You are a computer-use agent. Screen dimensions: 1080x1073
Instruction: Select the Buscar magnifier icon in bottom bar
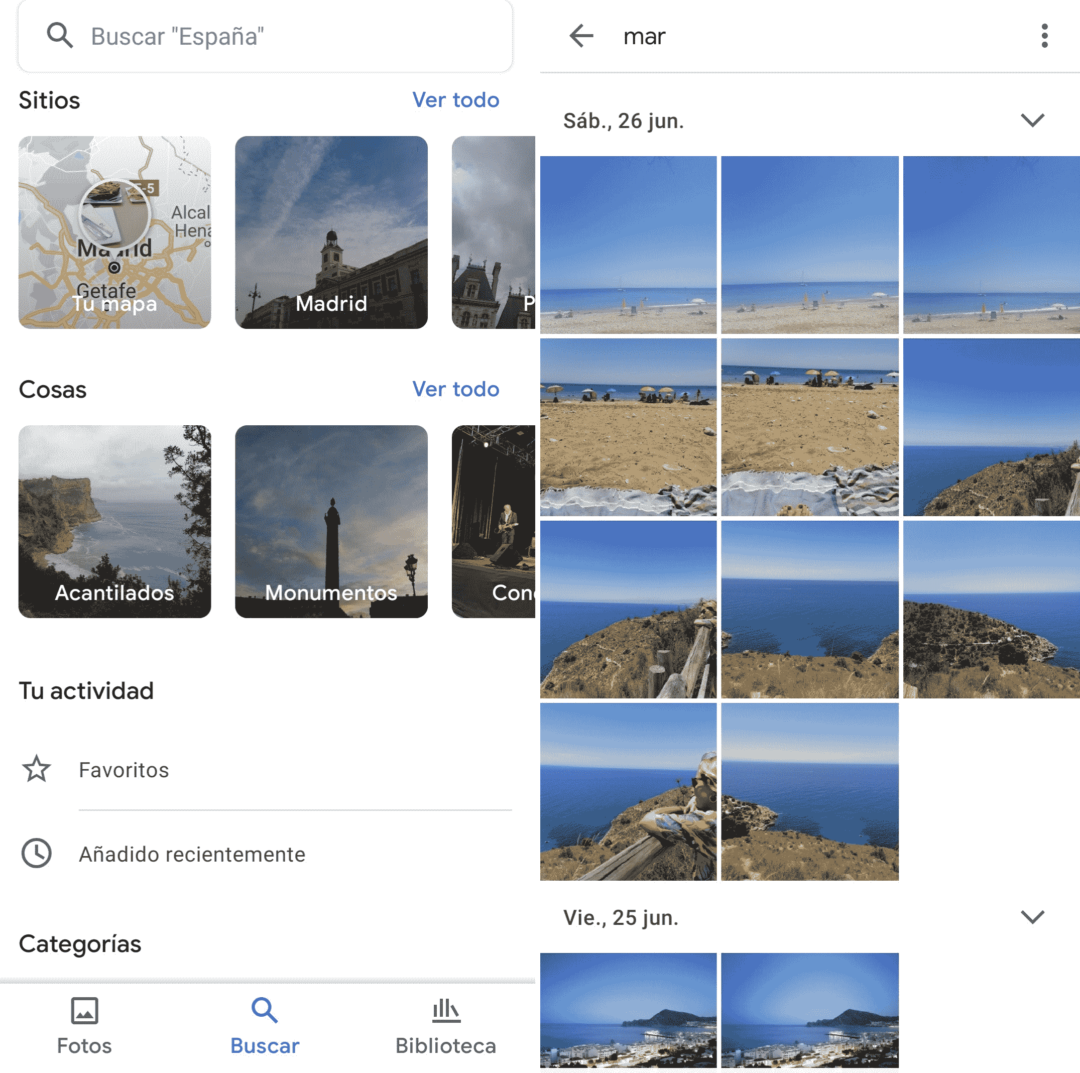(264, 1010)
